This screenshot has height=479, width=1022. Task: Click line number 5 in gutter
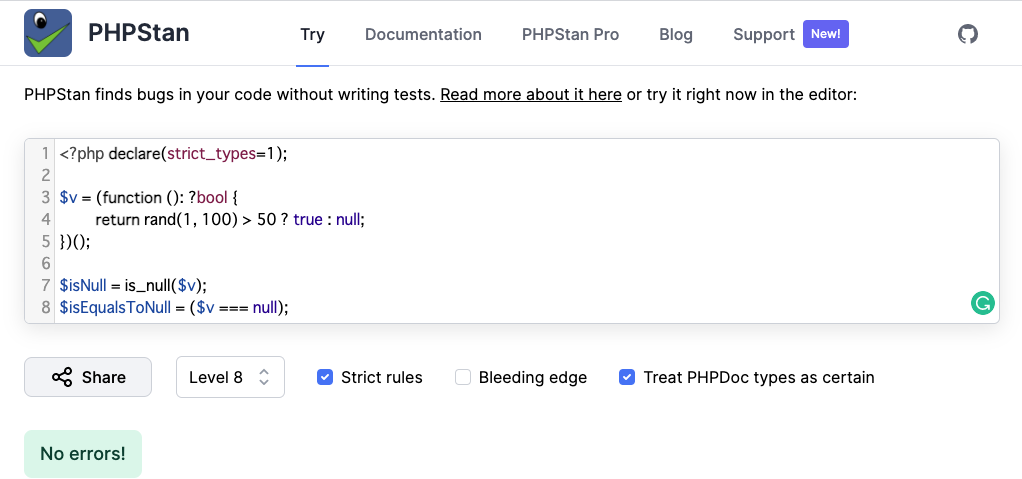click(x=45, y=242)
